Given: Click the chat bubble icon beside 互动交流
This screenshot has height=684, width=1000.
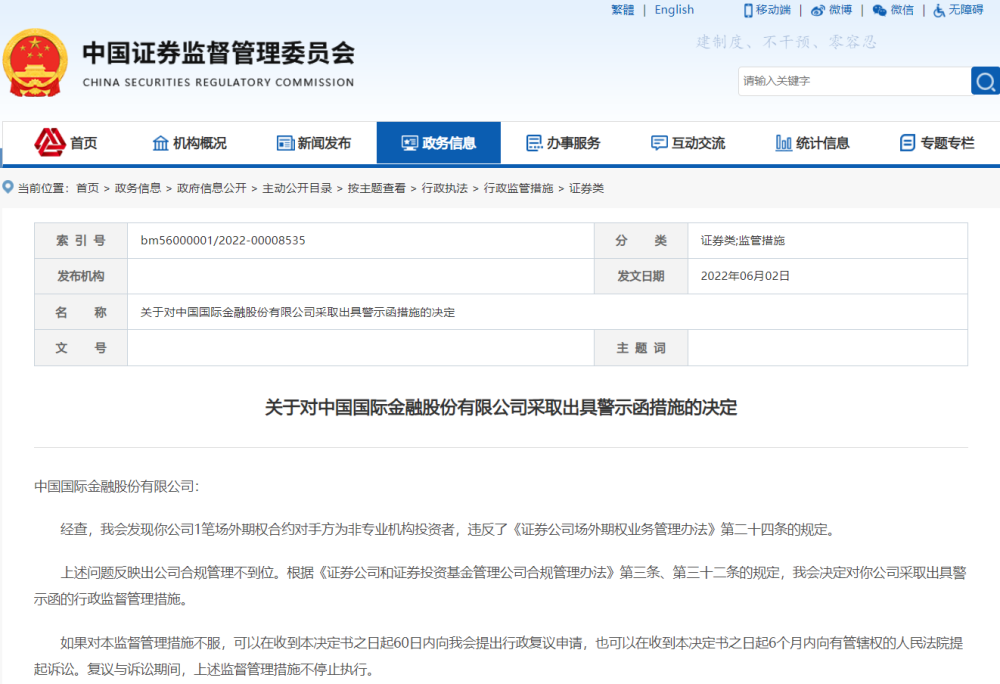Looking at the screenshot, I should click(x=659, y=143).
